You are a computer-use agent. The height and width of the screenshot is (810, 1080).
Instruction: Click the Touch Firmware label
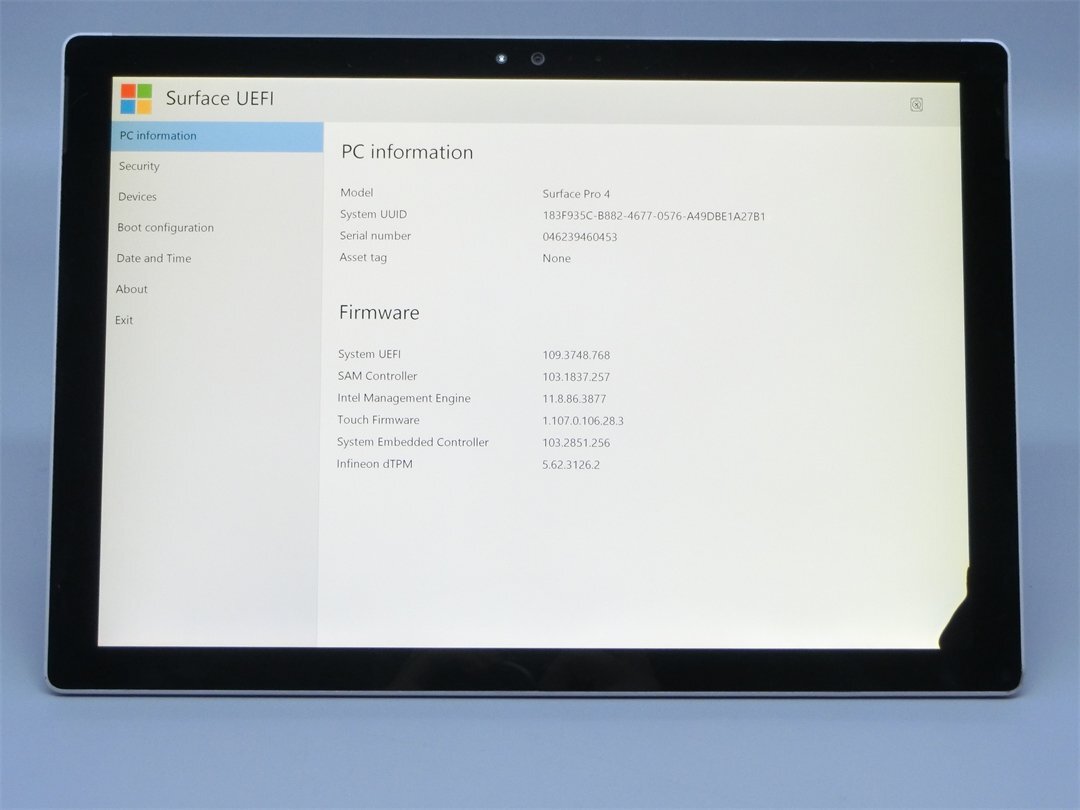378,420
